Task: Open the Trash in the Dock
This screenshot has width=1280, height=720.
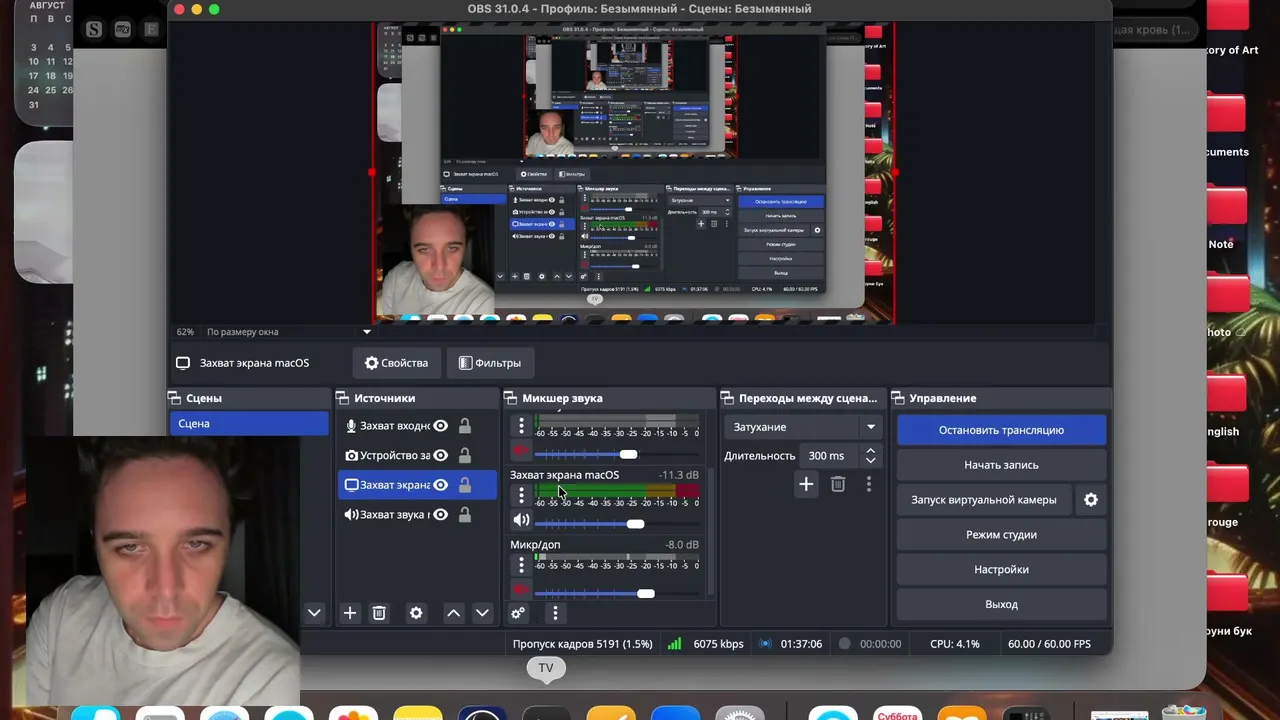Action: point(1184,714)
